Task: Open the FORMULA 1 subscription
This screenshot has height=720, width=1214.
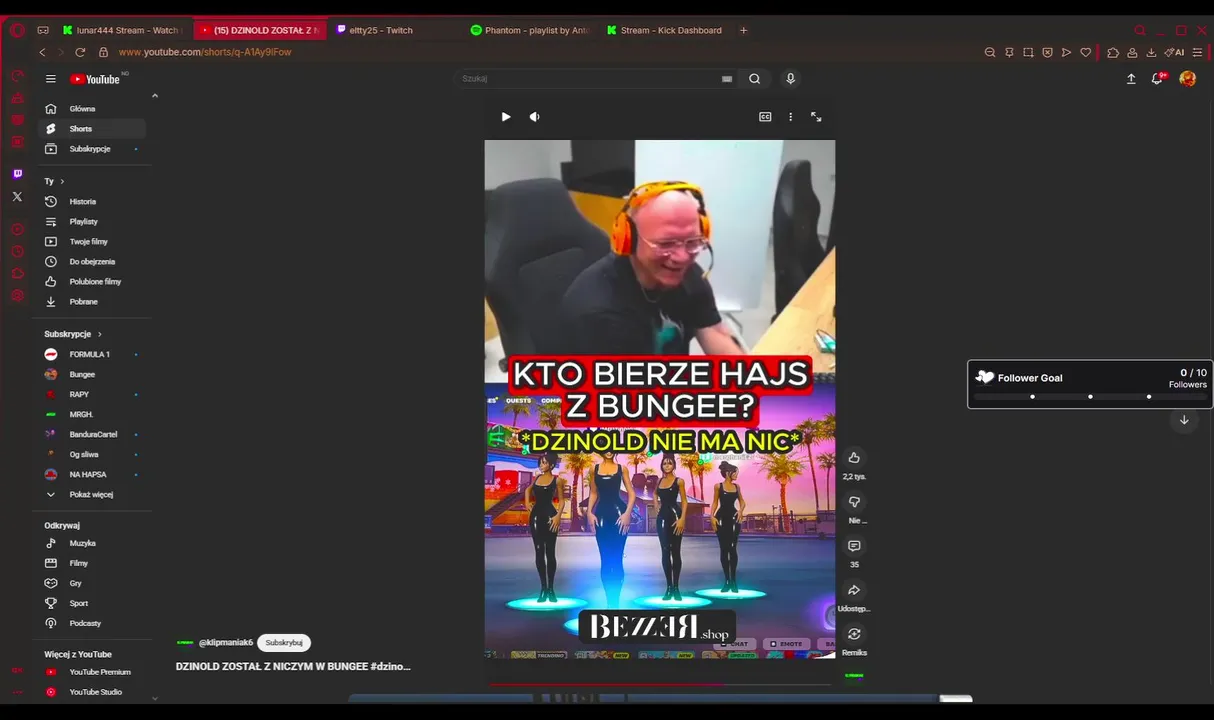Action: click(x=92, y=355)
